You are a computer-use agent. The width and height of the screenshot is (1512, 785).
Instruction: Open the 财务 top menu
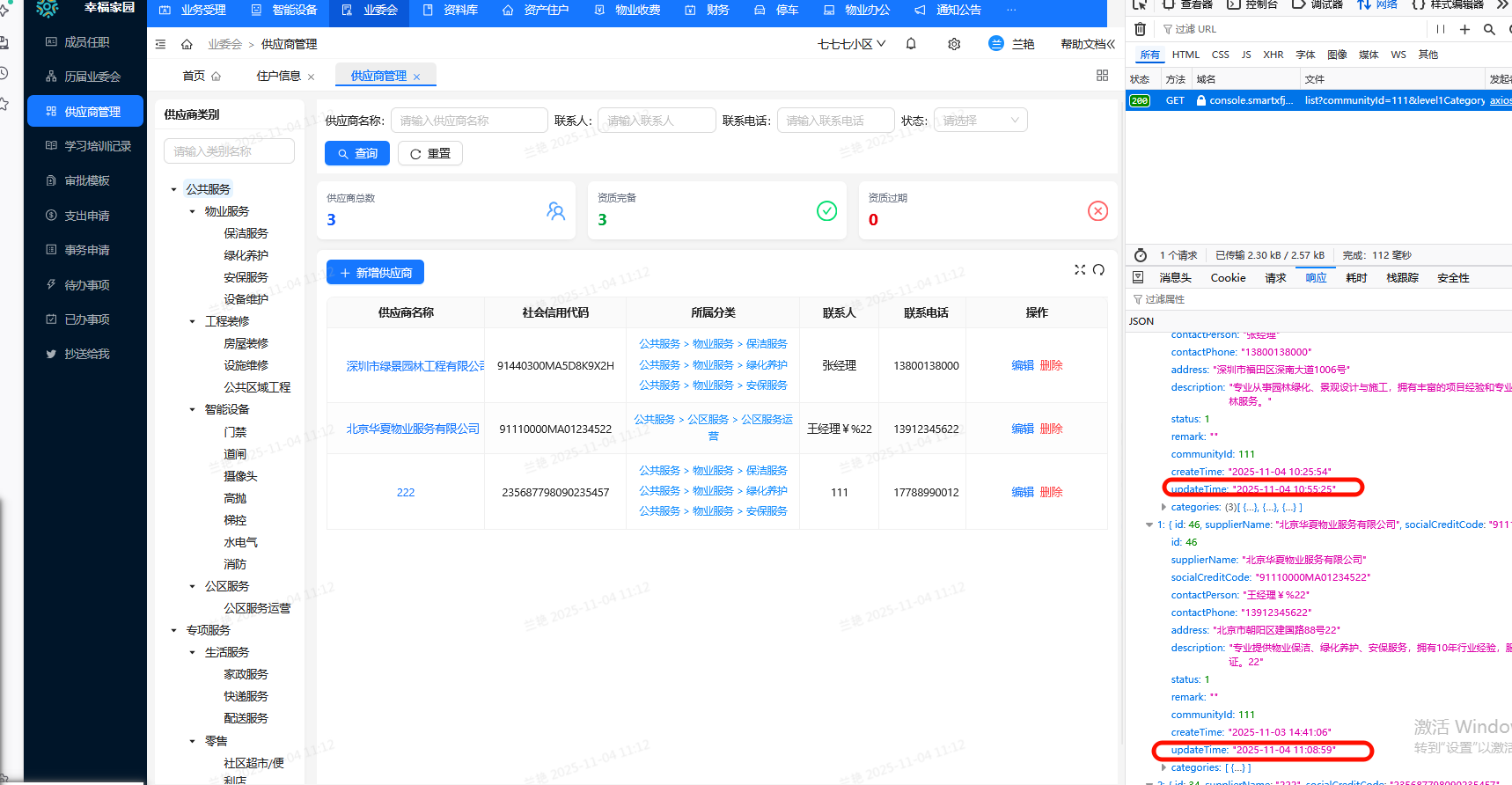click(x=708, y=10)
